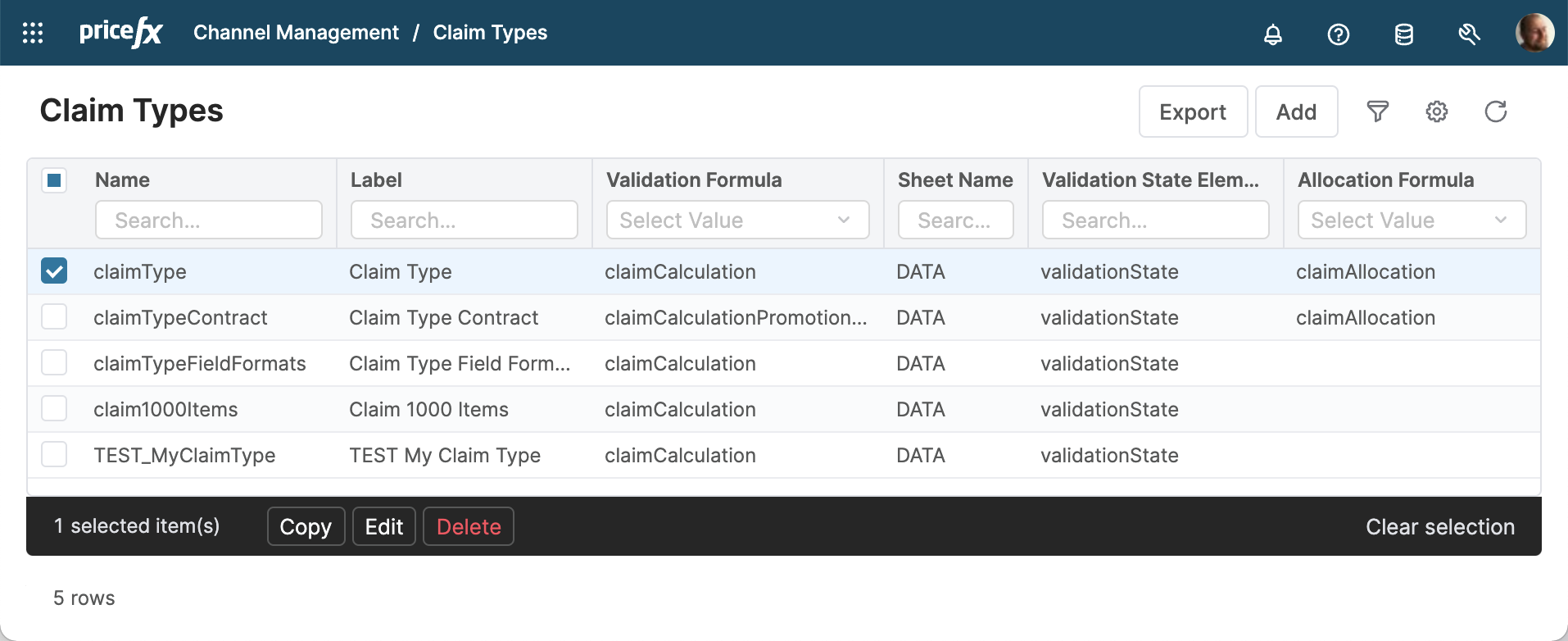
Task: Click the database icon in header
Action: coord(1403,34)
